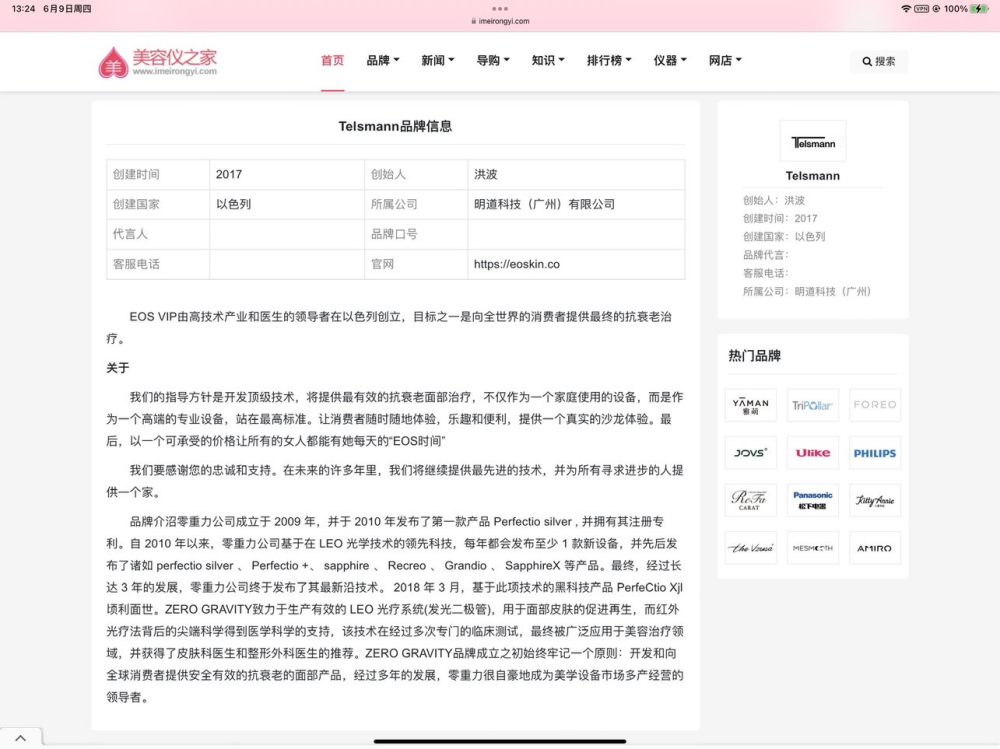Select the 以色列 country cell in table
Image resolution: width=1000 pixels, height=749 pixels.
[286, 204]
